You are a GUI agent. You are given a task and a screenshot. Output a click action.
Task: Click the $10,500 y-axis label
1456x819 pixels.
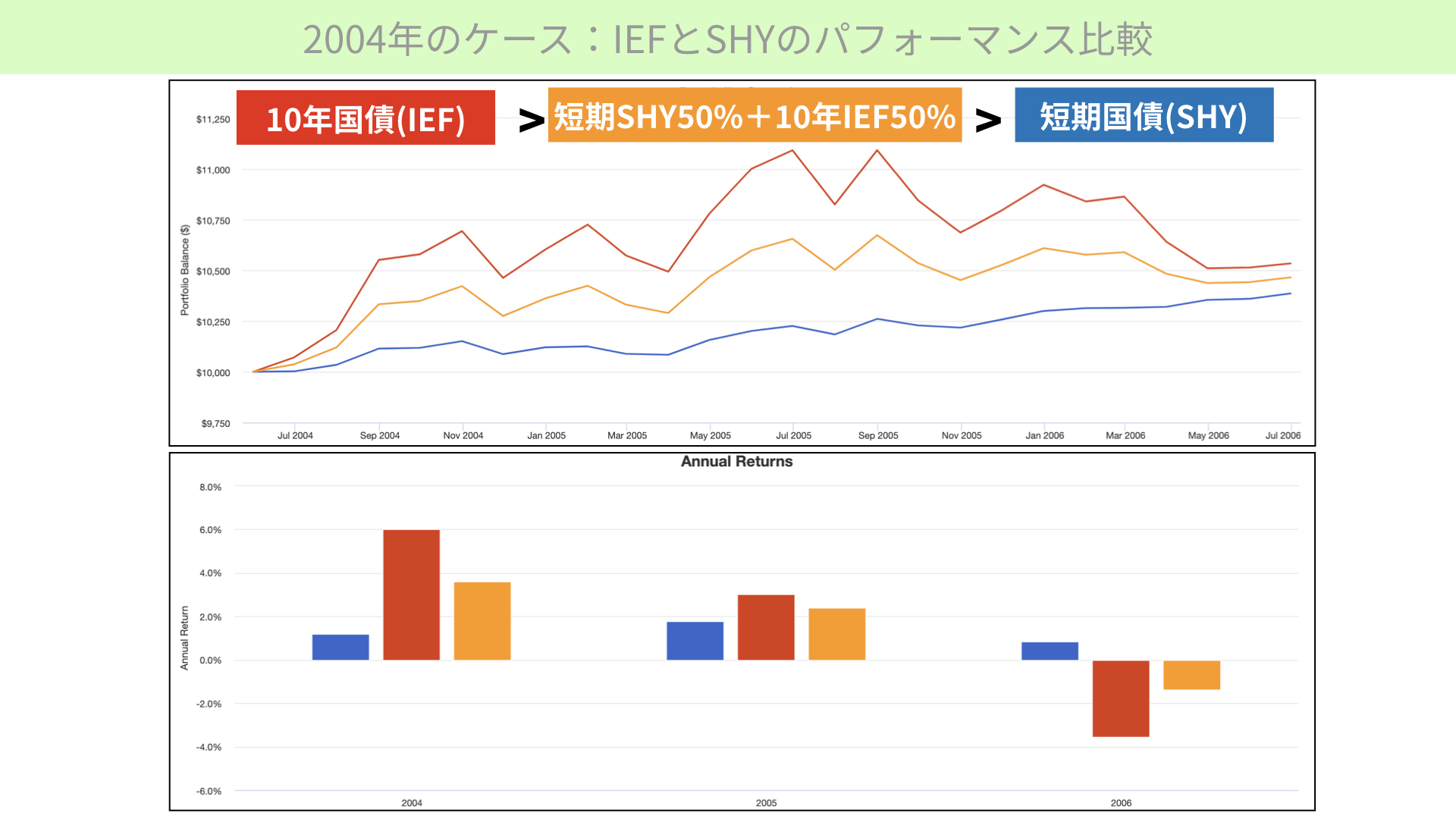[213, 271]
